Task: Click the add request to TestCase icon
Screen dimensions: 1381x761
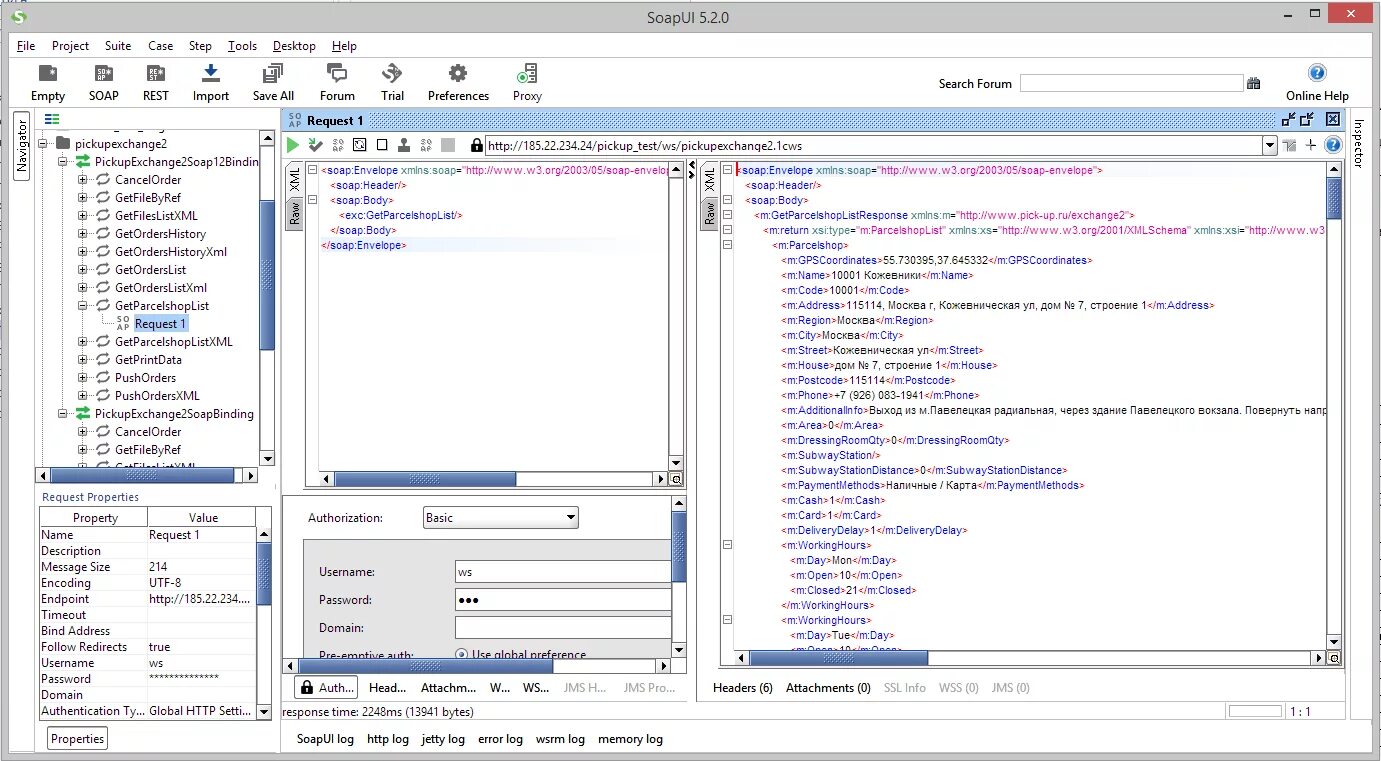Action: [316, 145]
